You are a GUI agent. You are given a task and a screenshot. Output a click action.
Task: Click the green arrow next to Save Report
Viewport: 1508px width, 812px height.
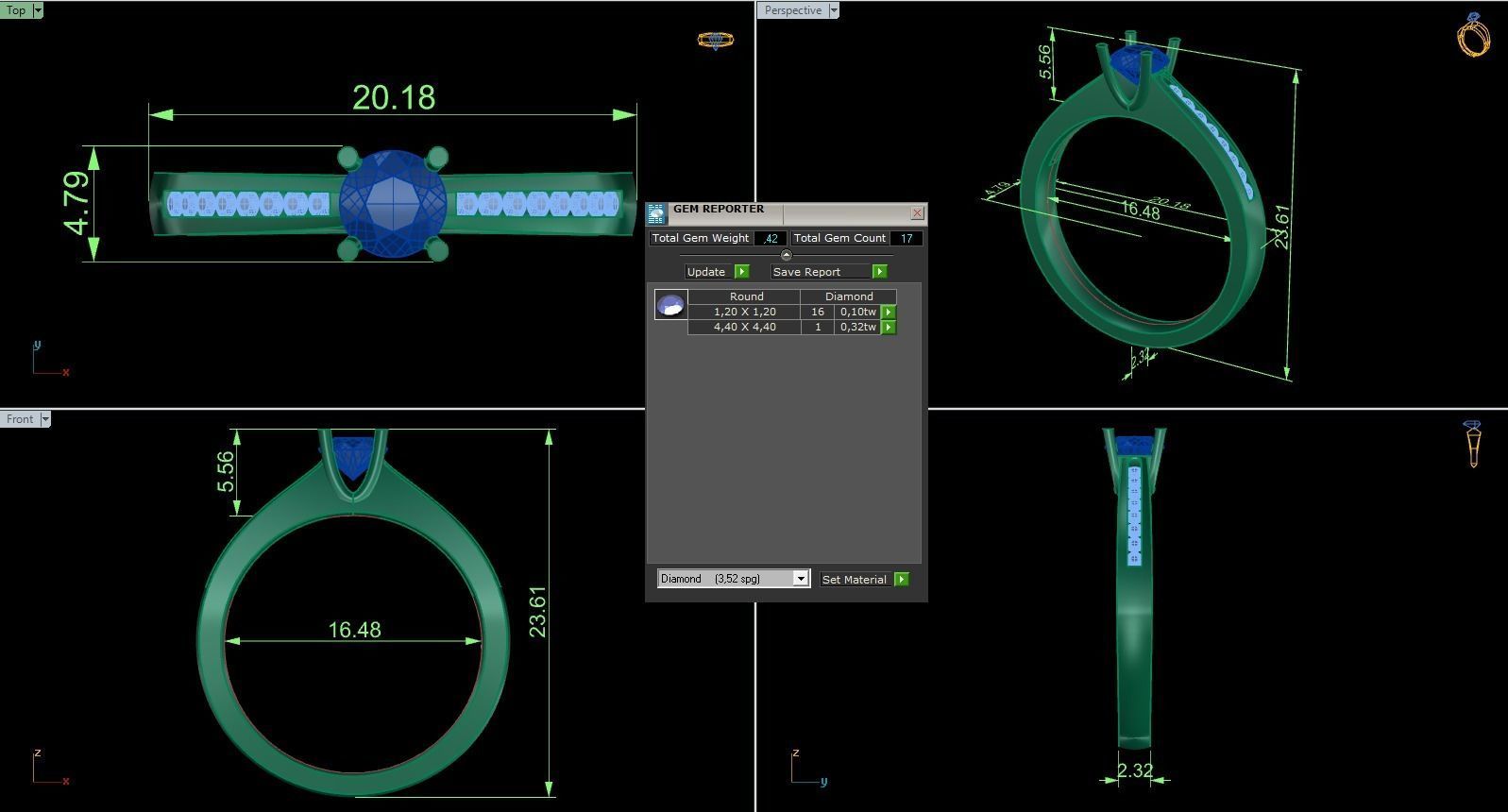879,272
